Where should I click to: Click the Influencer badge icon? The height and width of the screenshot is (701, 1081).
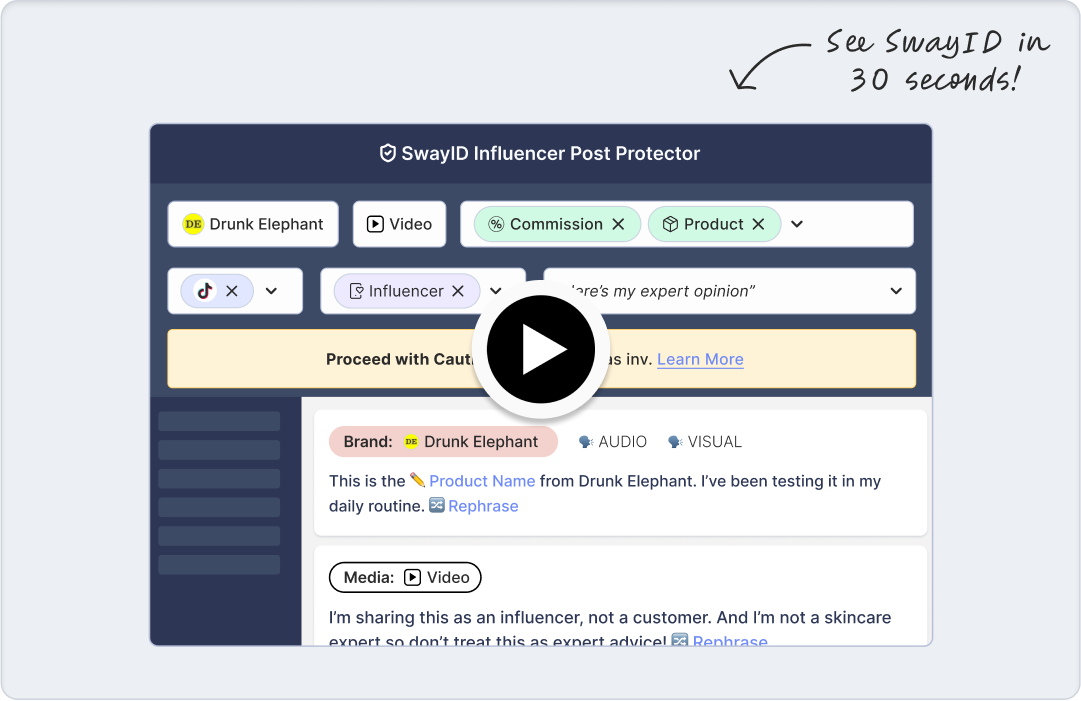356,291
